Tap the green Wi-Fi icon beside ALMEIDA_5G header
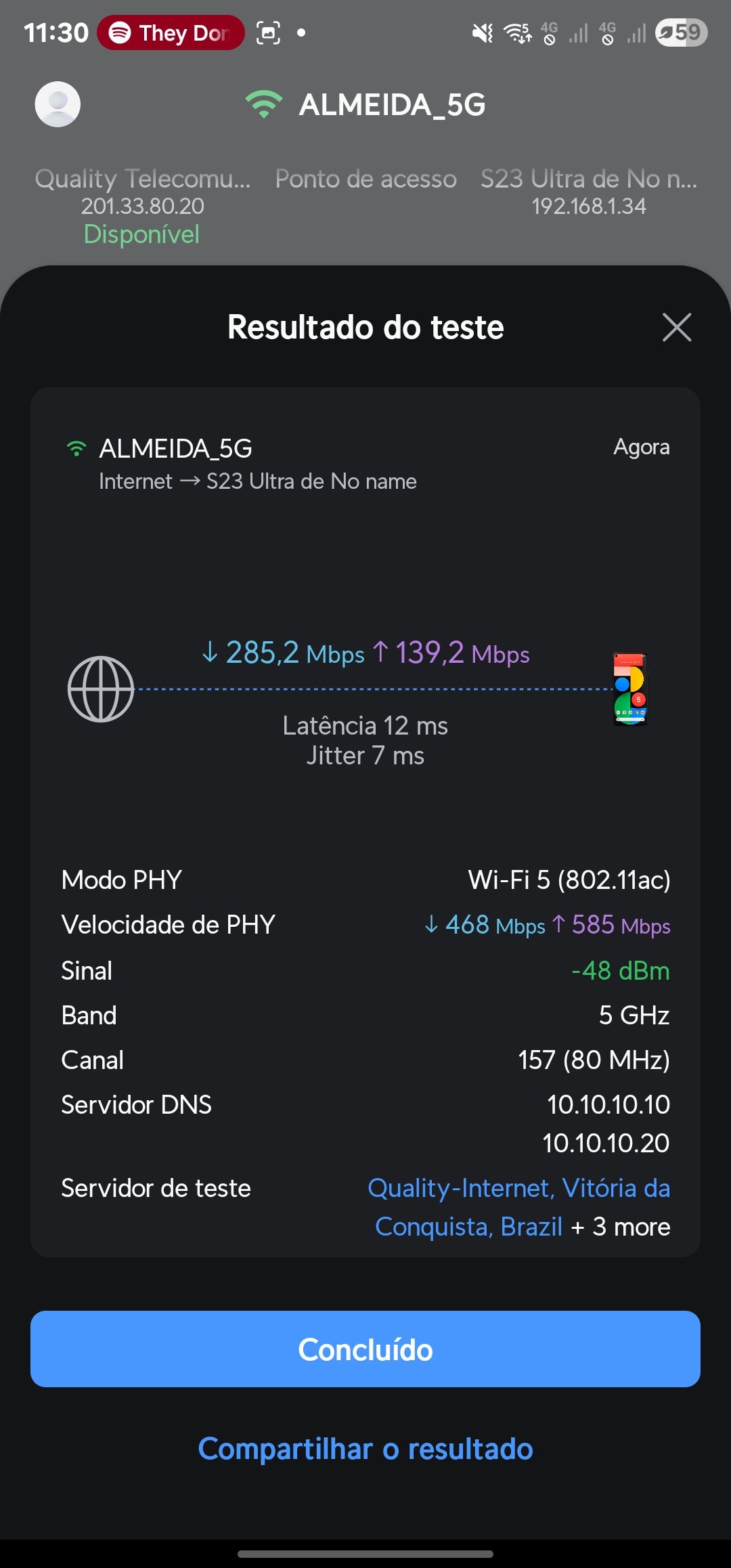Screen dimensions: 731x1568 pyautogui.click(x=264, y=104)
